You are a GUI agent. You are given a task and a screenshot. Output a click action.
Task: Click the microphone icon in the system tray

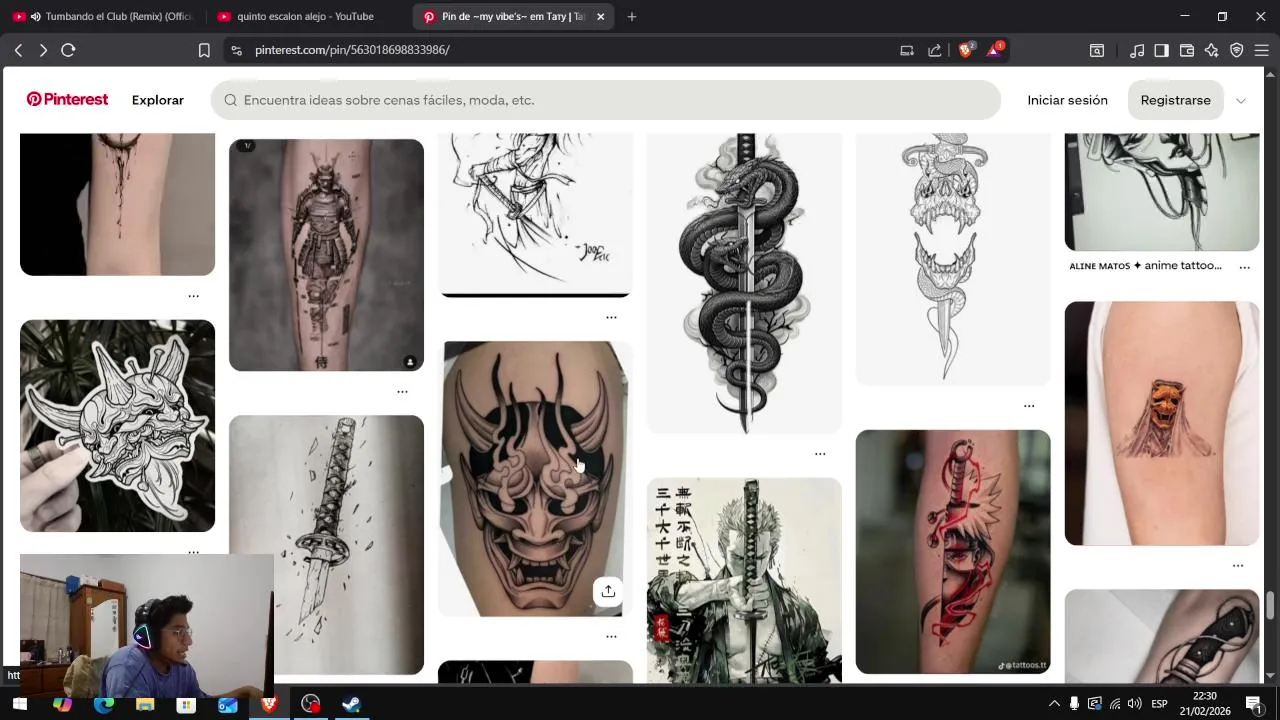click(1074, 704)
